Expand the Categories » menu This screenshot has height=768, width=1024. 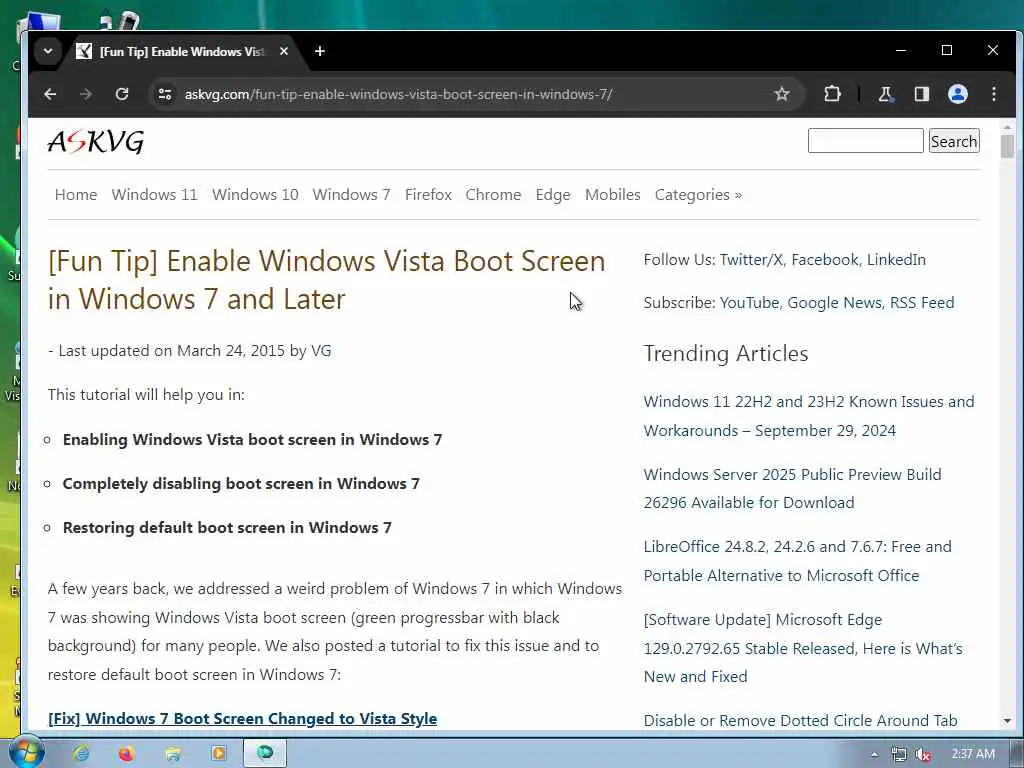pos(699,195)
